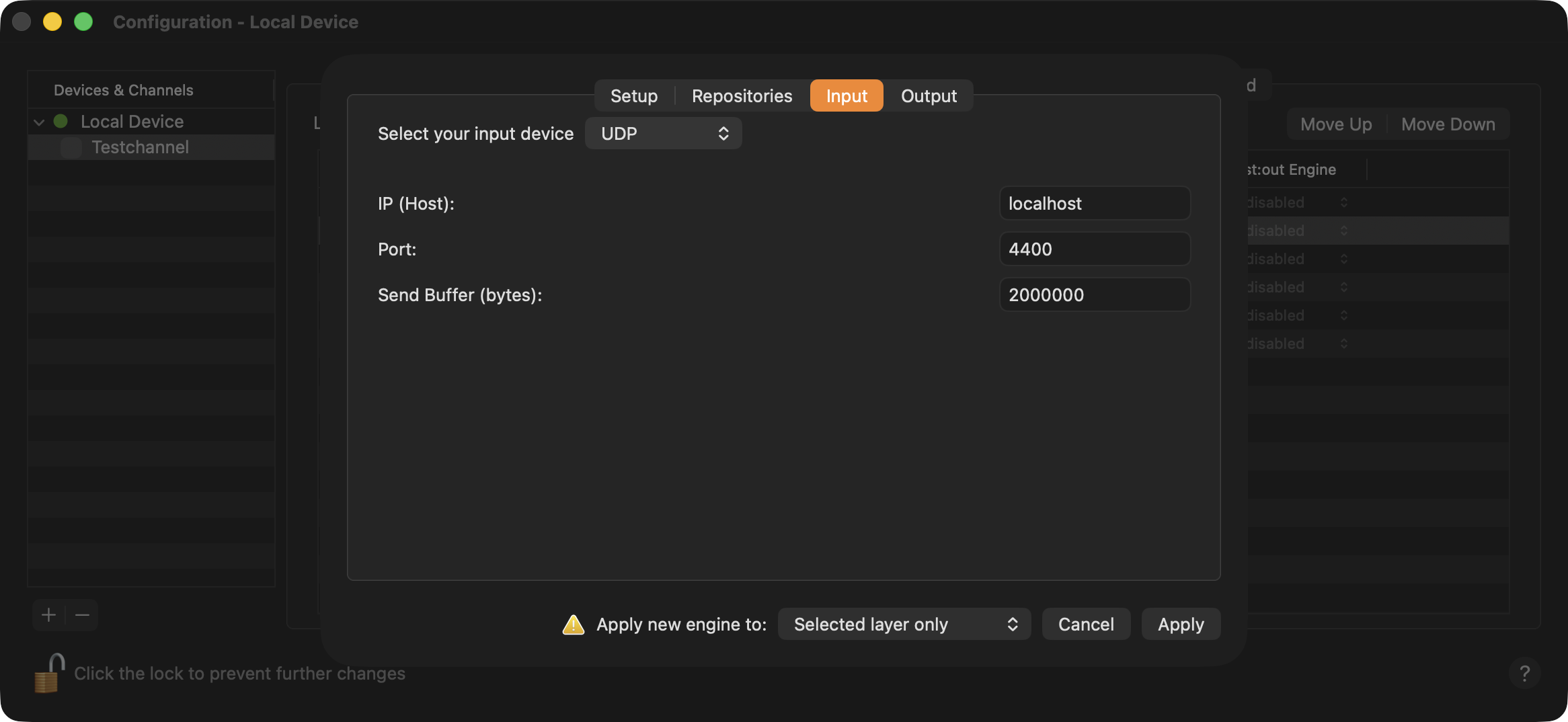This screenshot has width=1568, height=722.
Task: Click the Port field showing 4400
Action: 1095,249
